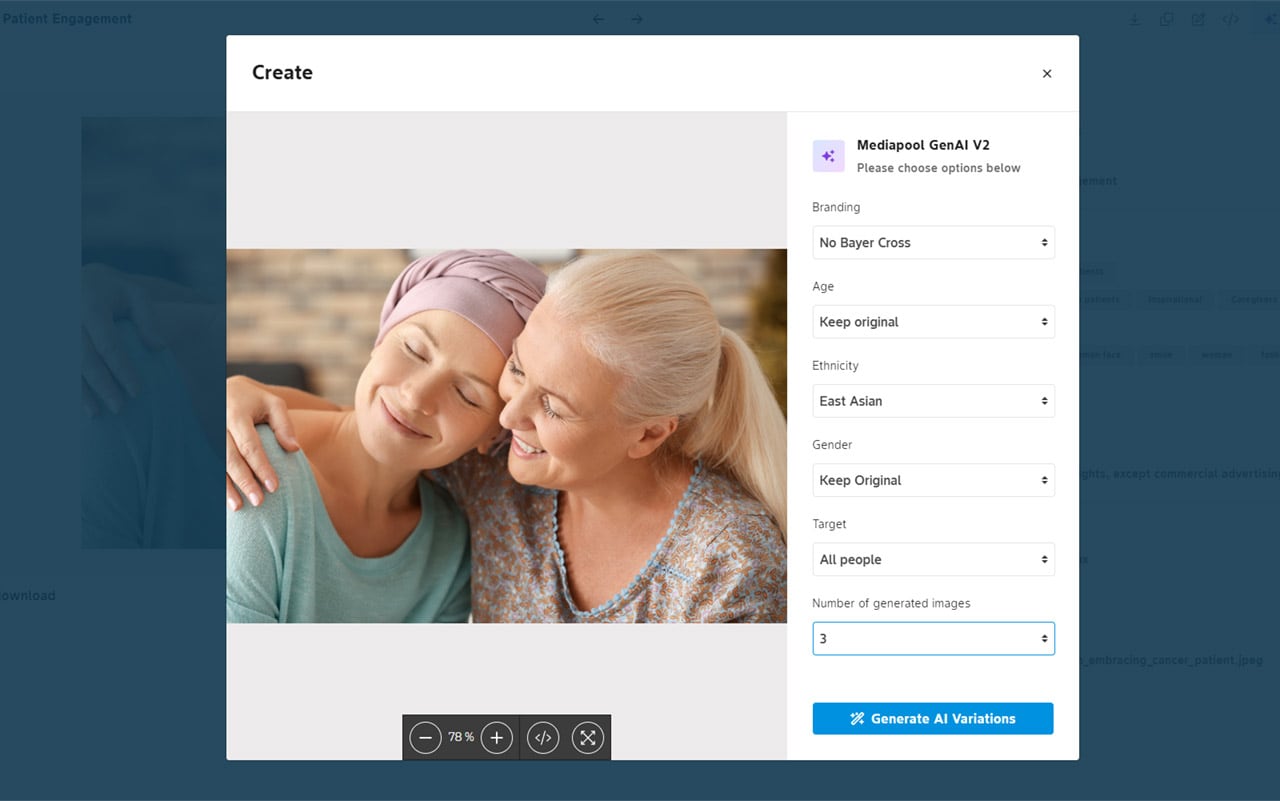The height and width of the screenshot is (801, 1280).
Task: Click the code brackets icon in zoom toolbar
Action: (543, 738)
